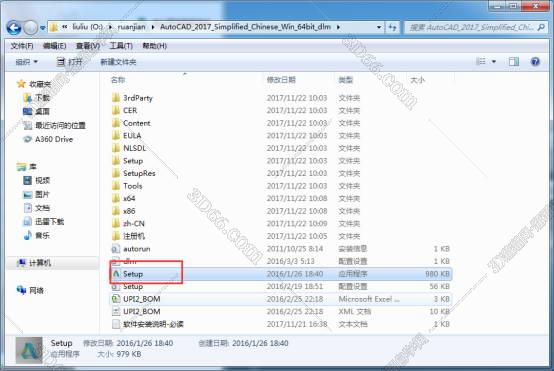Click the refresh button beside address bar
The image size is (554, 371).
click(x=393, y=27)
